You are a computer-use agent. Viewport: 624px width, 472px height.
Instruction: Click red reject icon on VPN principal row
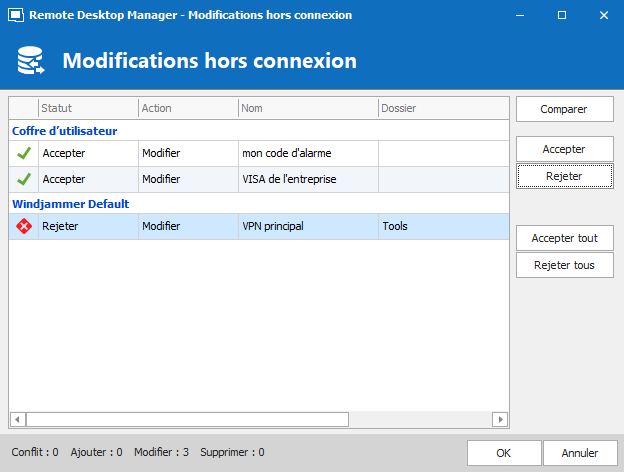pos(24,227)
